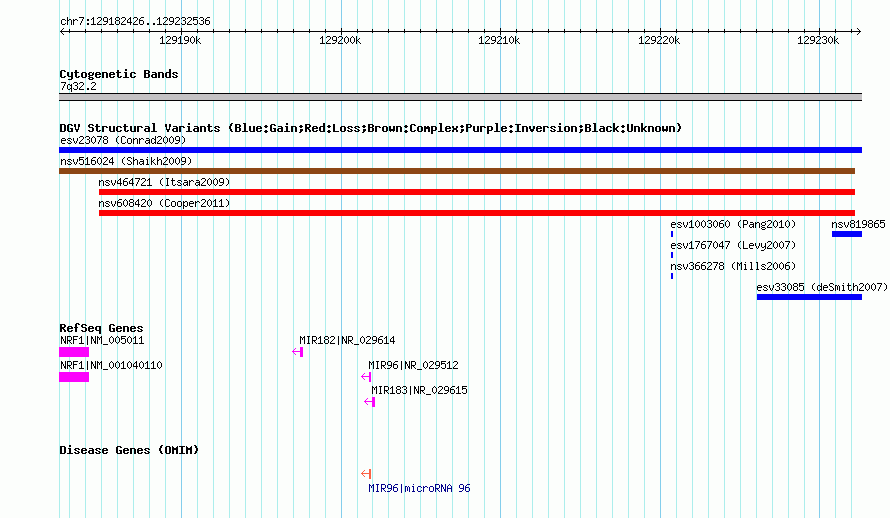Open the nsv819865 label
The width and height of the screenshot is (890, 518).
click(x=858, y=224)
